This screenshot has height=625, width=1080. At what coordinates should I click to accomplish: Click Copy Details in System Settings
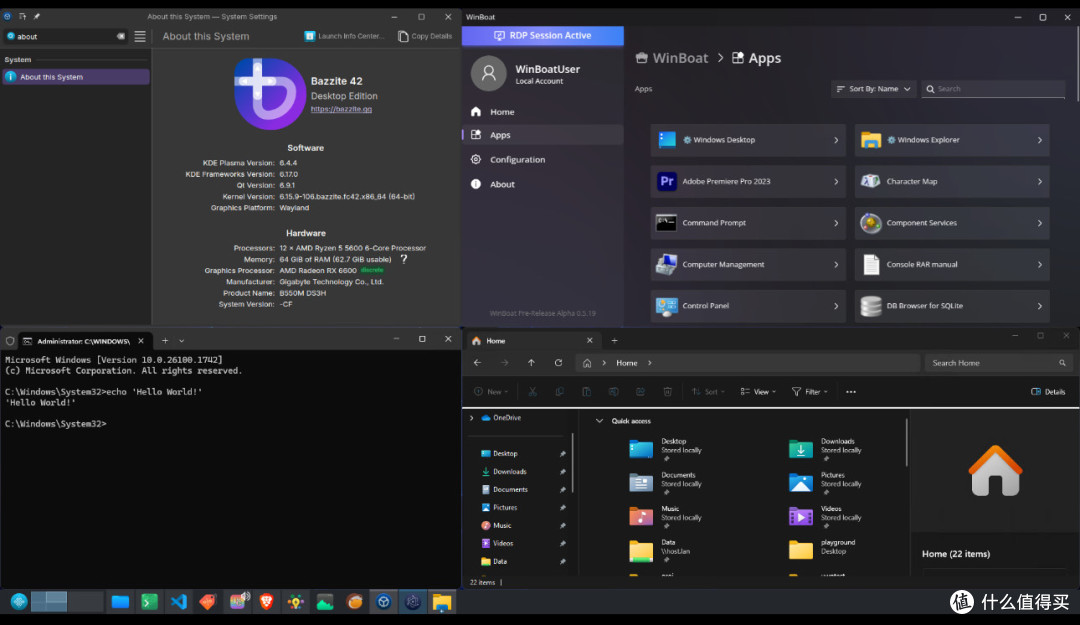pos(425,36)
